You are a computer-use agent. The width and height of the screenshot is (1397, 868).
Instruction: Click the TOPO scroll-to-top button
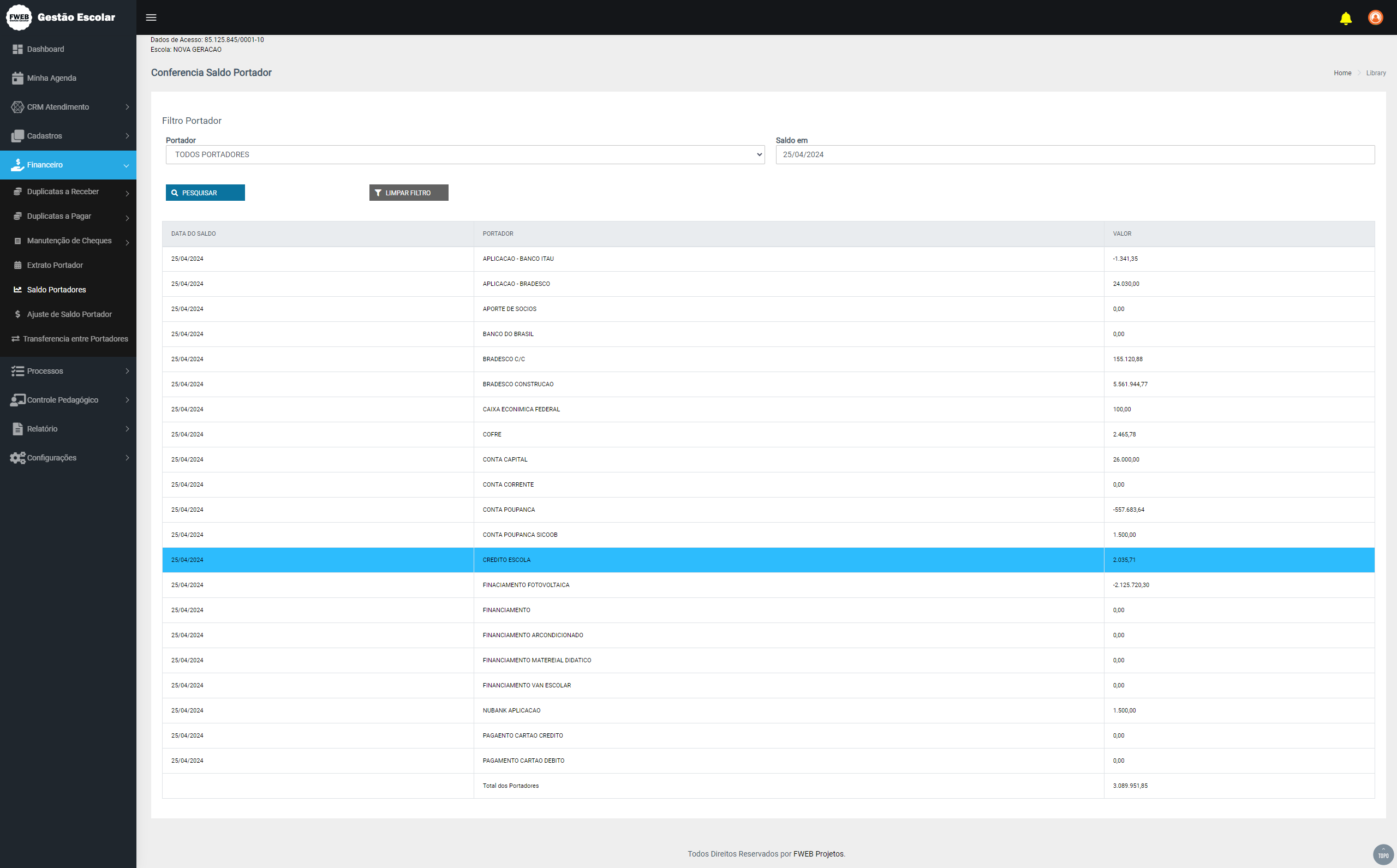1383,854
